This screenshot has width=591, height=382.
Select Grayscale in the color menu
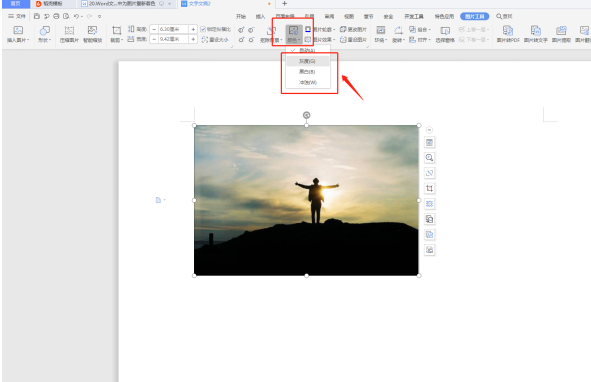click(308, 61)
